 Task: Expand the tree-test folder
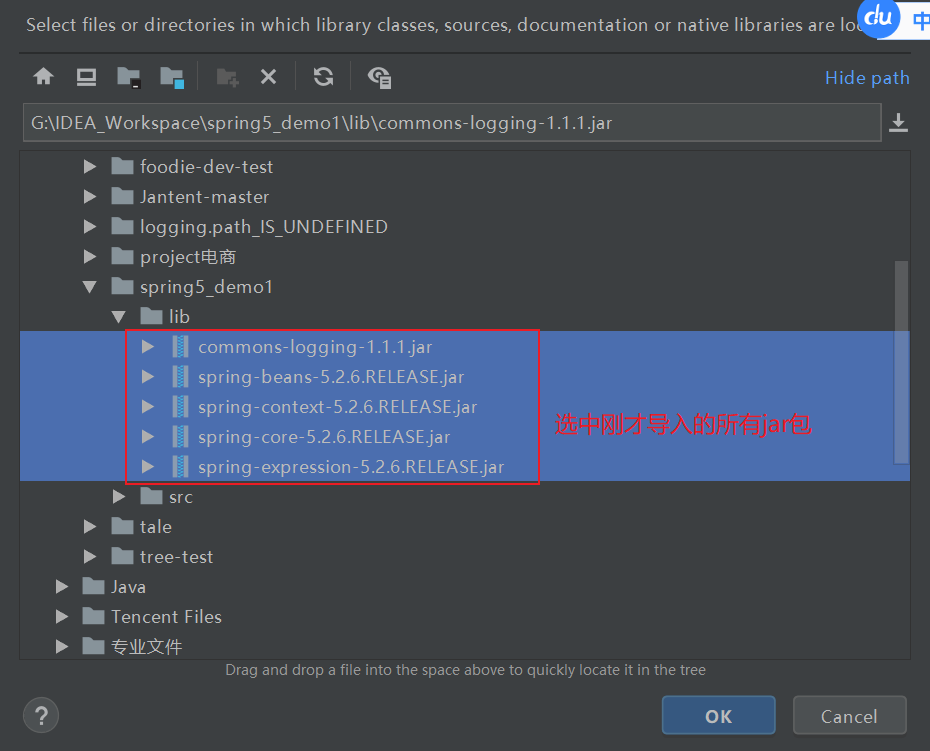click(90, 556)
